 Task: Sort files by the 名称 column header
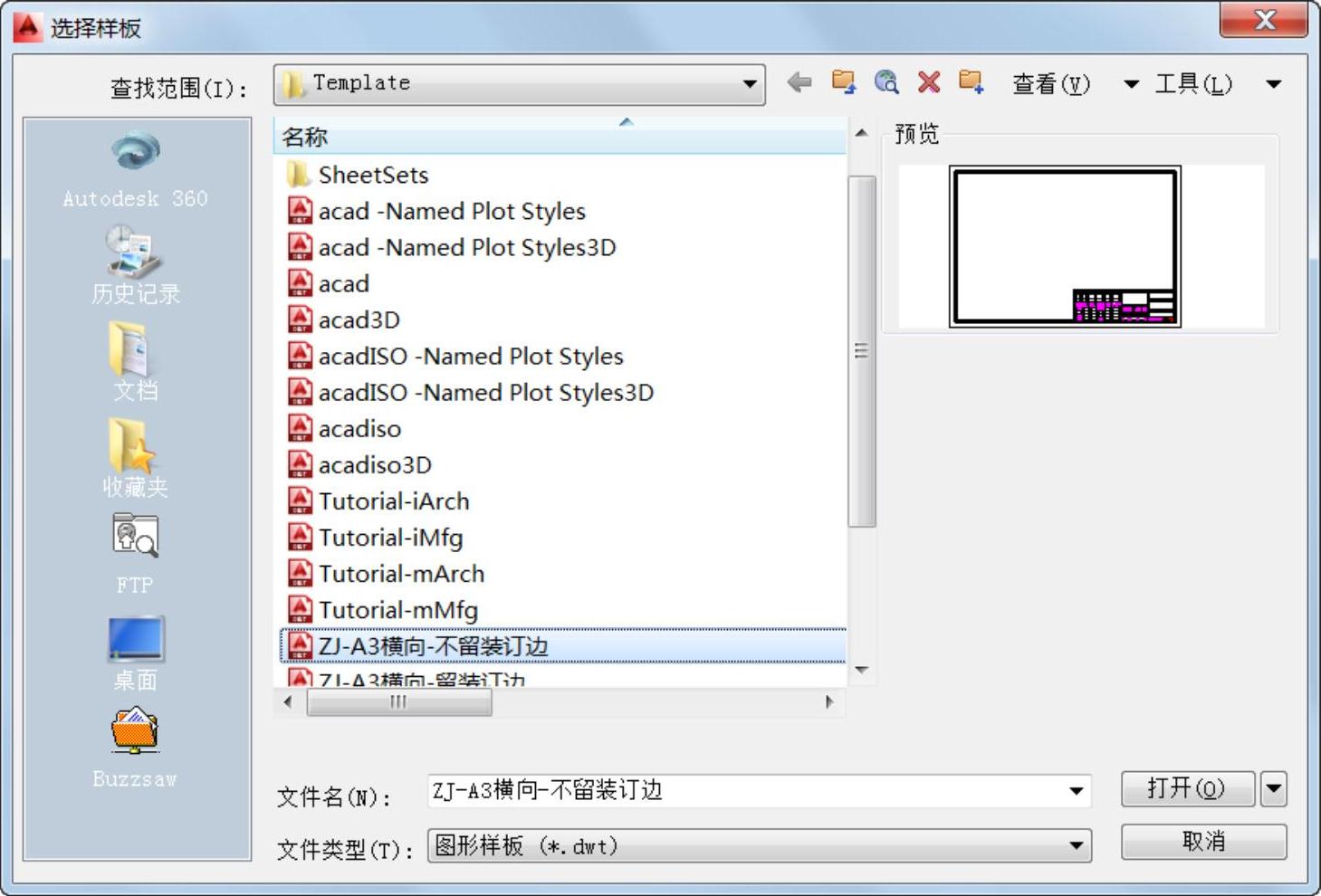[560, 137]
